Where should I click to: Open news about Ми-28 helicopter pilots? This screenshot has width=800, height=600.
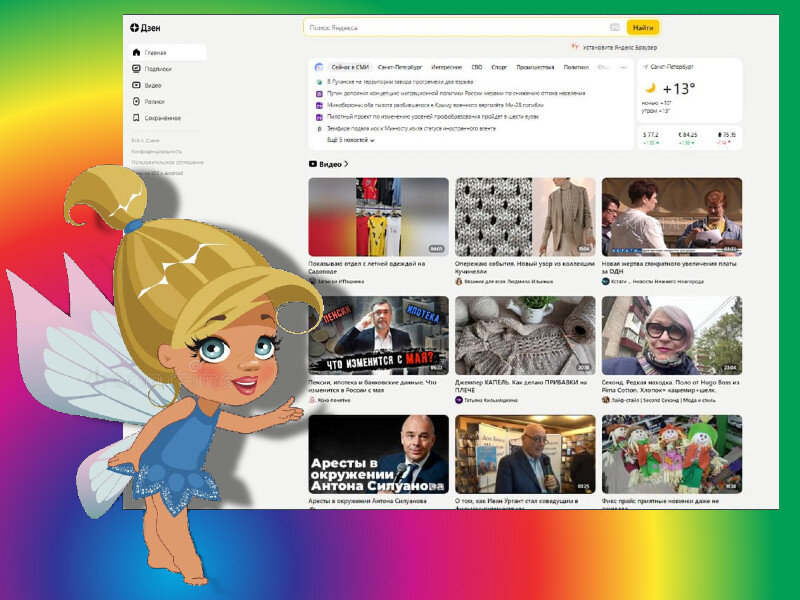[435, 105]
